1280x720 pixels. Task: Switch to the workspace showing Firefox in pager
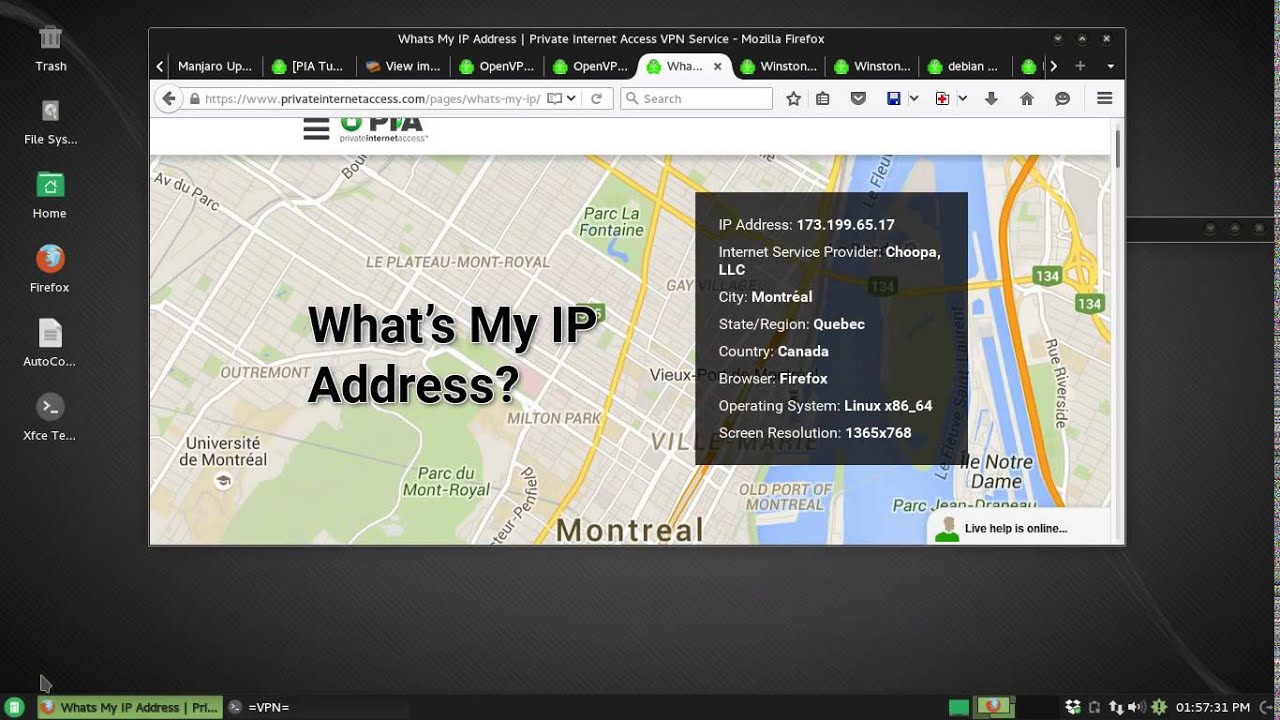tap(995, 707)
